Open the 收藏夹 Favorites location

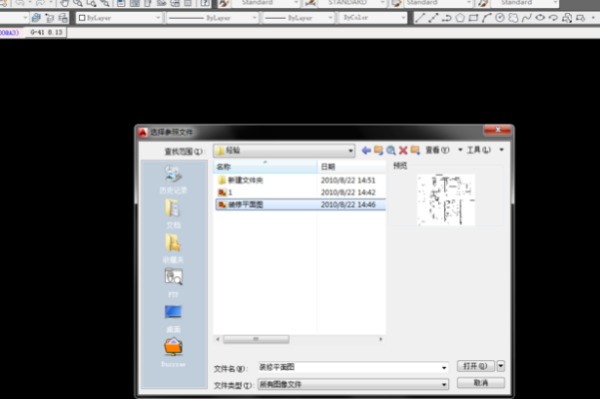pyautogui.click(x=173, y=249)
